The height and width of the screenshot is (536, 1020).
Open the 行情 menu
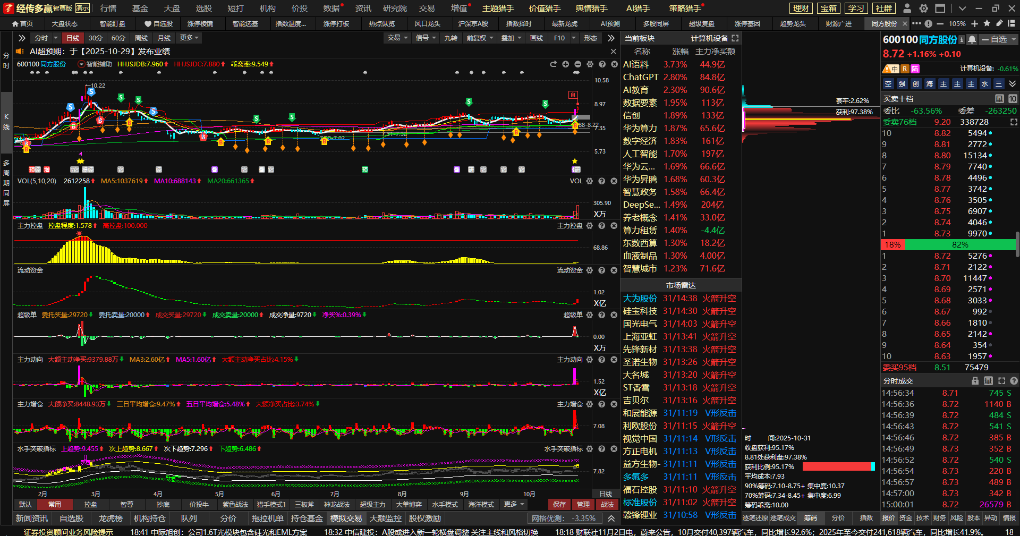tap(108, 8)
